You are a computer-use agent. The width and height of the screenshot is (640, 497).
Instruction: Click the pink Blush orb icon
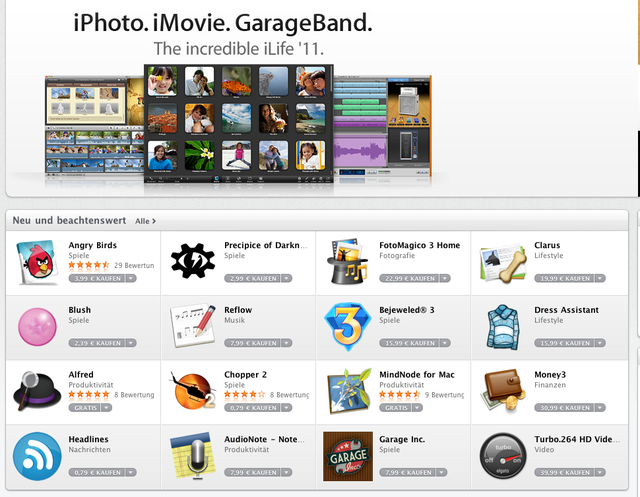tap(37, 327)
